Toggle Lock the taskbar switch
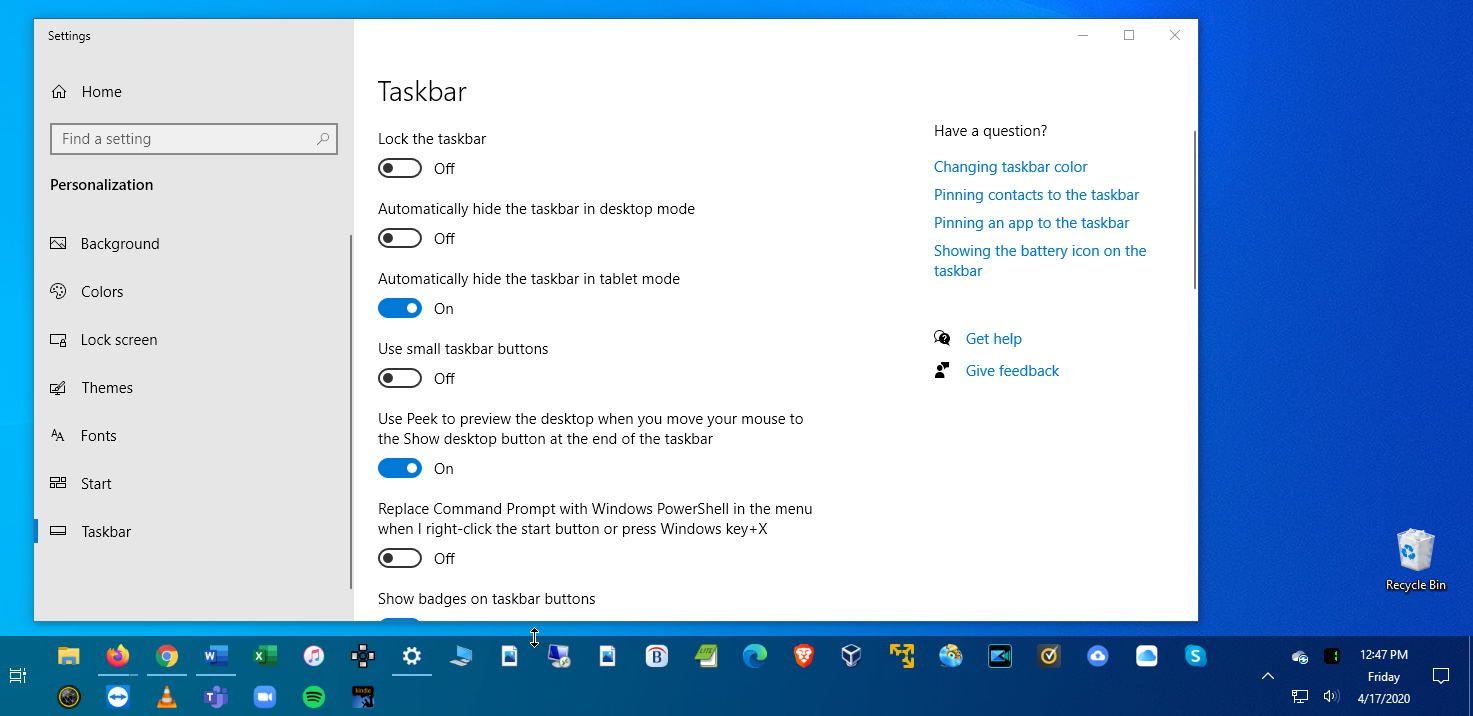This screenshot has width=1473, height=716. point(400,168)
